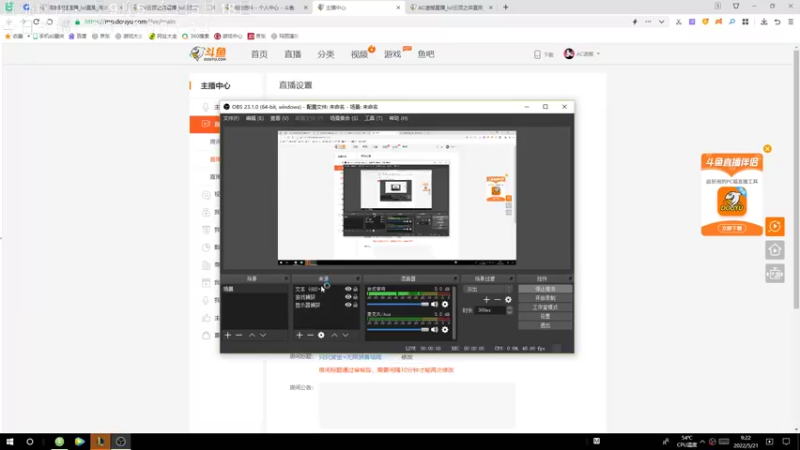800x450 pixels.
Task: Open the browser downloads icon
Action: (x=764, y=22)
